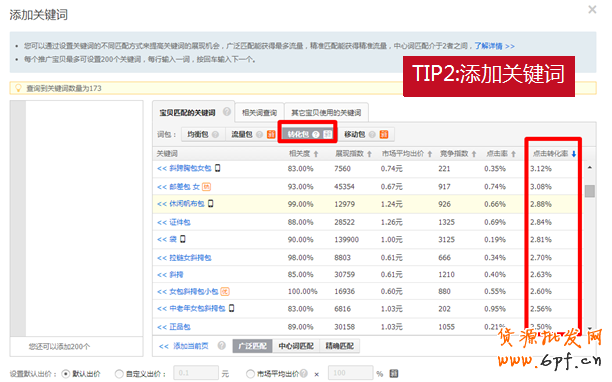Click help icon beside 添加当前页
The image size is (612, 382).
pyautogui.click(x=222, y=346)
